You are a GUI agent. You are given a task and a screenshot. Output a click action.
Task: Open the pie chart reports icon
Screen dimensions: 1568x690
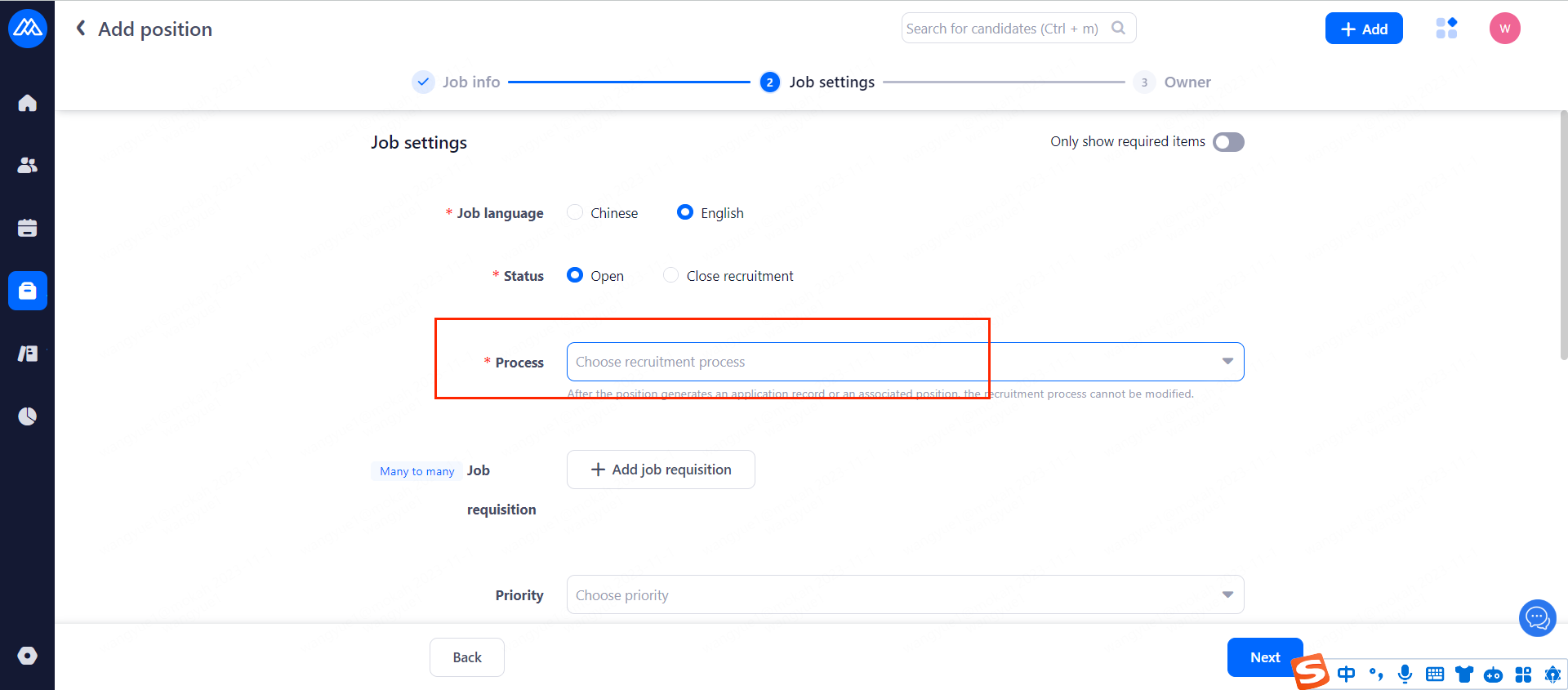pyautogui.click(x=27, y=416)
